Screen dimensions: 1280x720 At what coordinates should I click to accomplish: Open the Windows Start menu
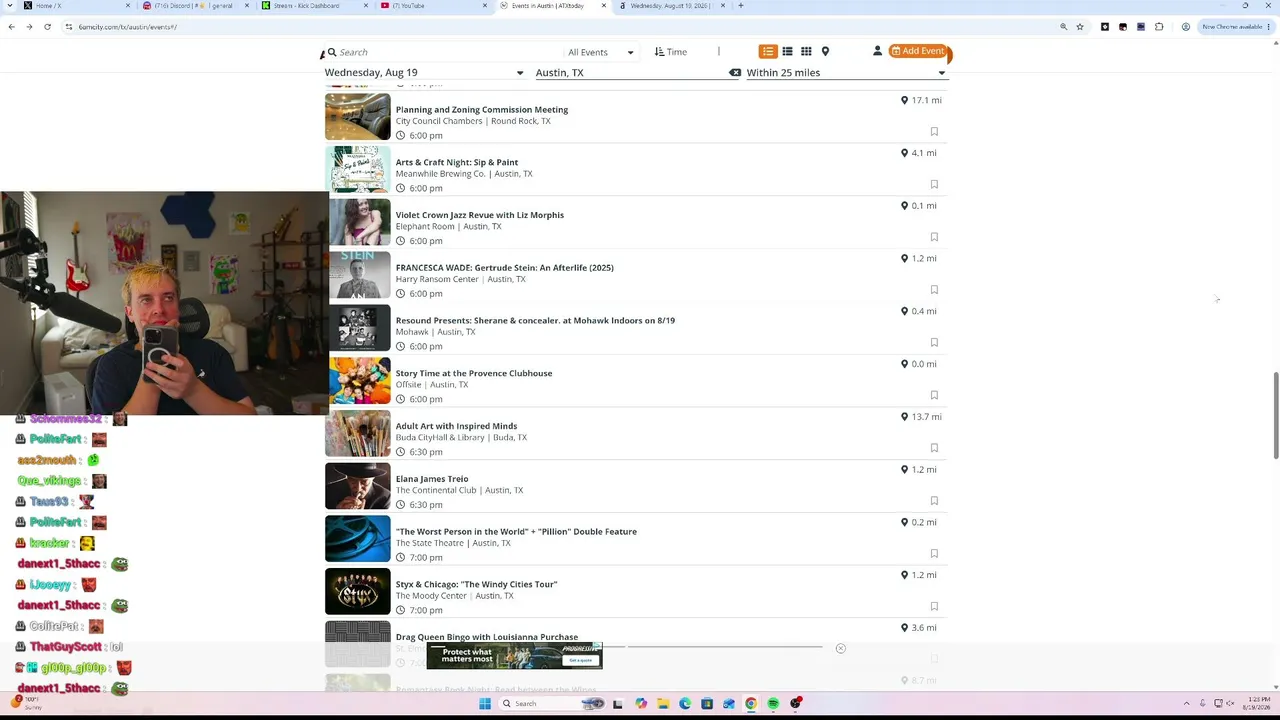click(485, 704)
